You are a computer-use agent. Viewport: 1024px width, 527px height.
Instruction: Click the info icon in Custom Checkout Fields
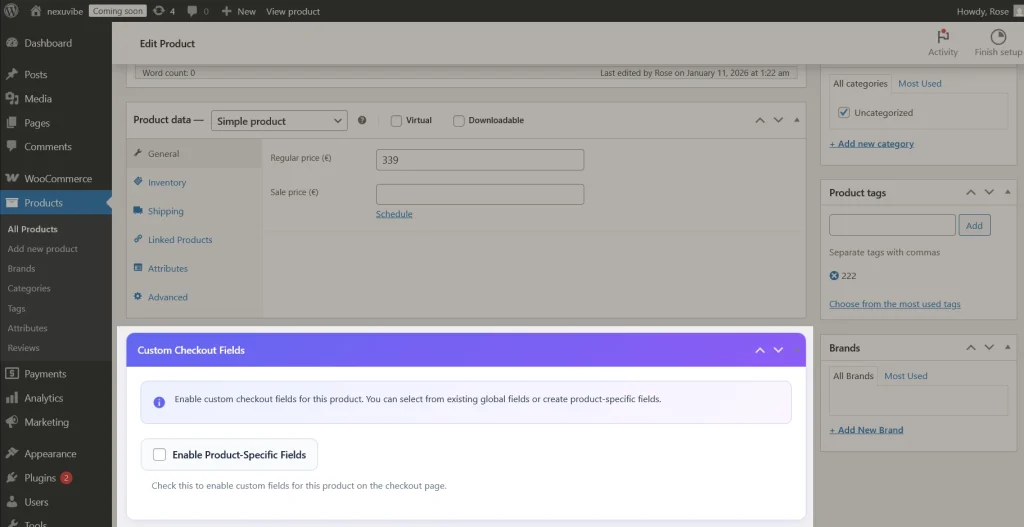[159, 402]
